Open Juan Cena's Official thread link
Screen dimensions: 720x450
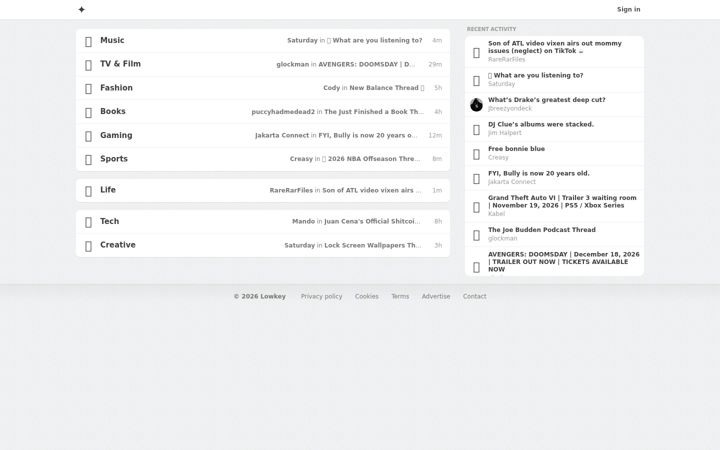coord(372,221)
